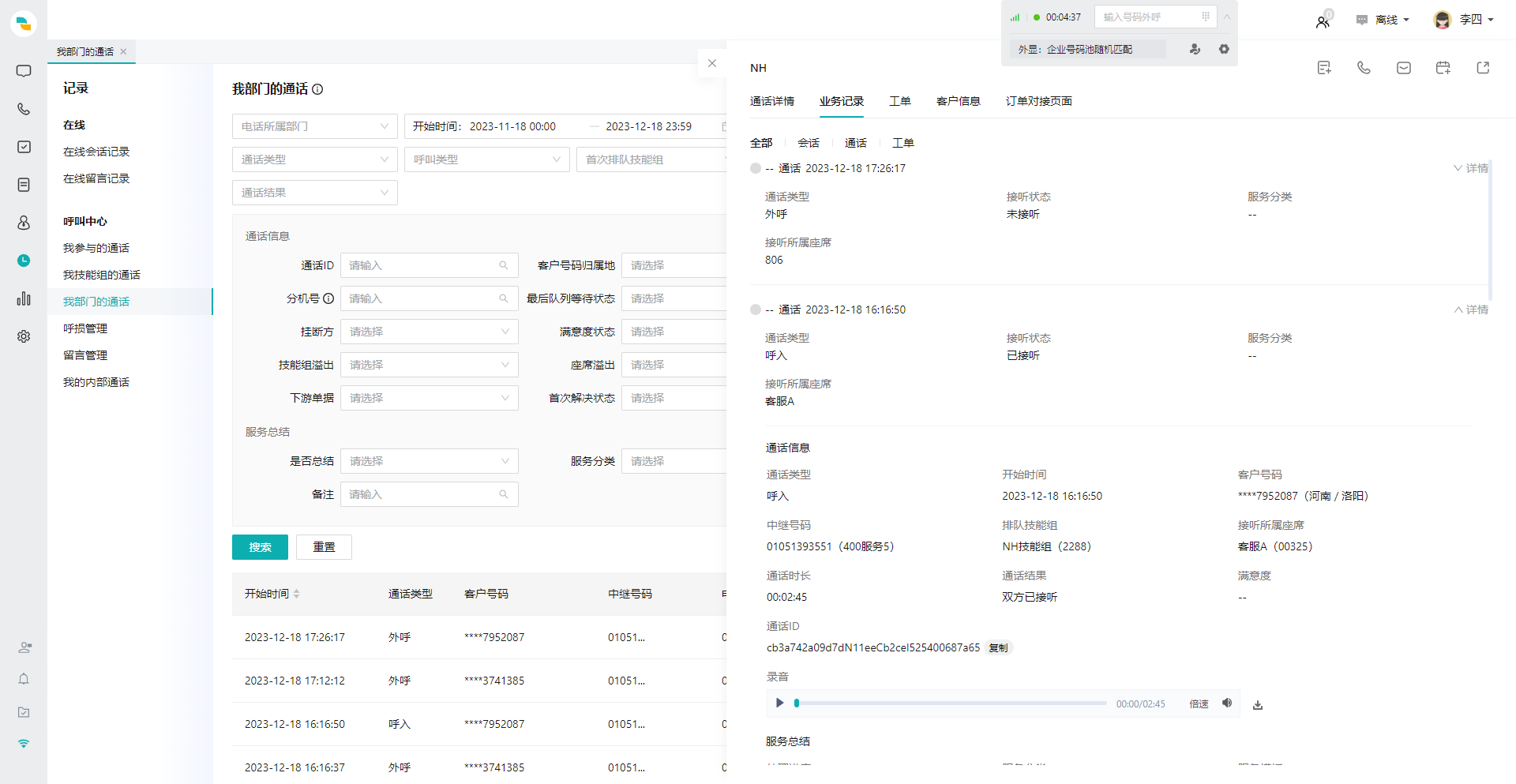Viewport: 1516px width, 784px height.
Task: Filter business records by 会话
Action: coord(809,143)
